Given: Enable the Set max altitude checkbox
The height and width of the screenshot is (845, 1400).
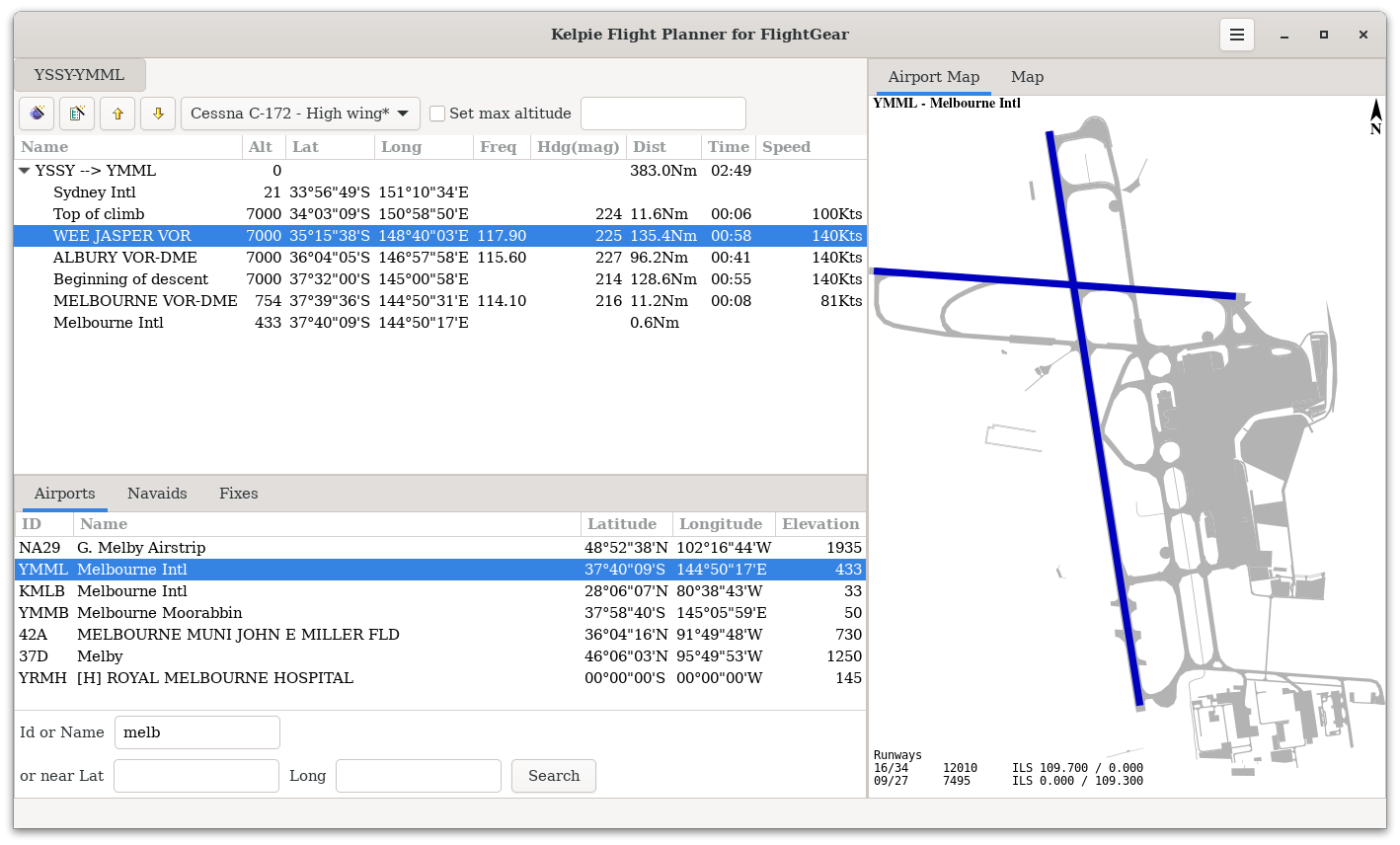Looking at the screenshot, I should click(x=437, y=114).
